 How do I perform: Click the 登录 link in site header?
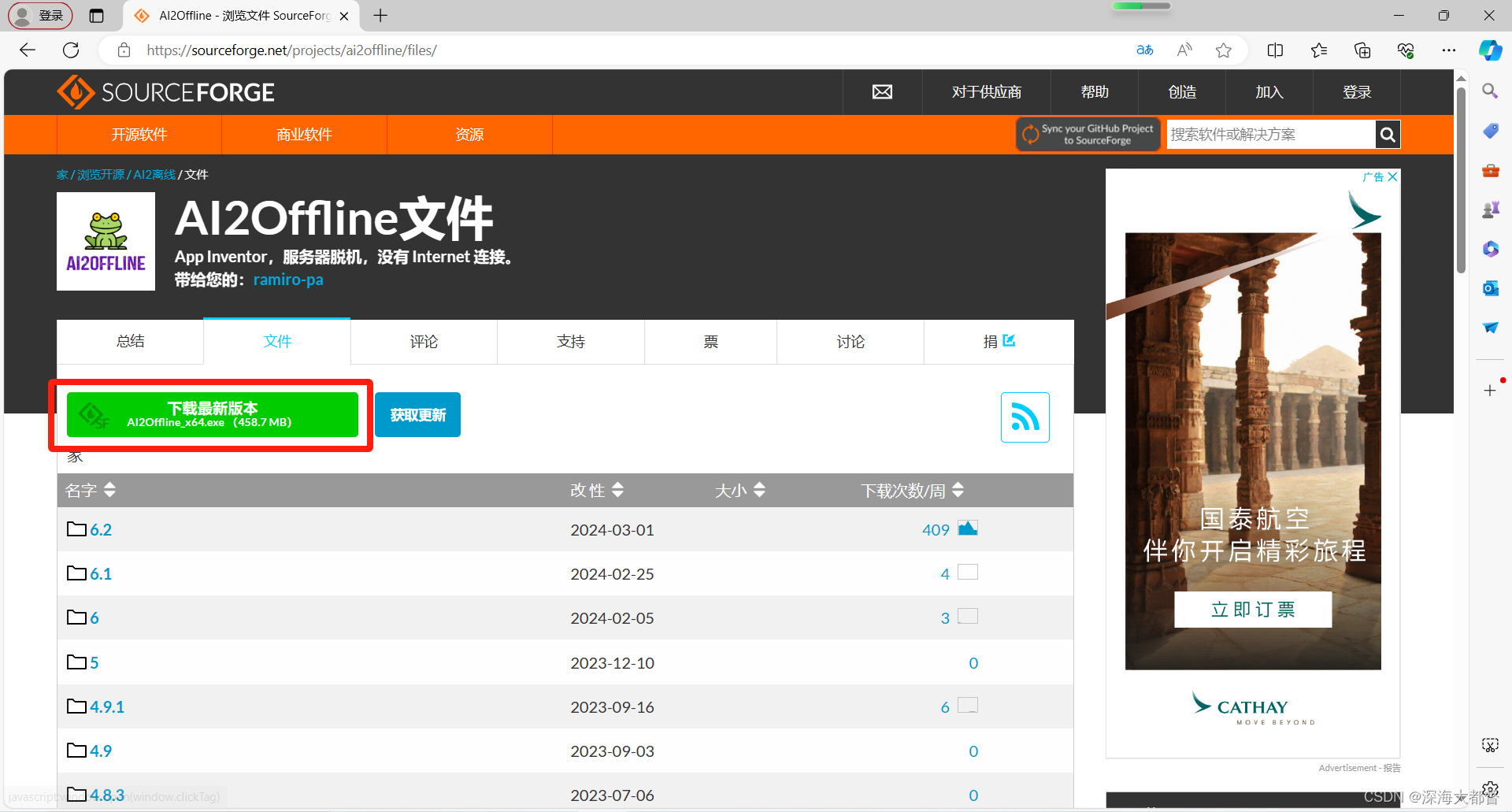coord(1357,92)
